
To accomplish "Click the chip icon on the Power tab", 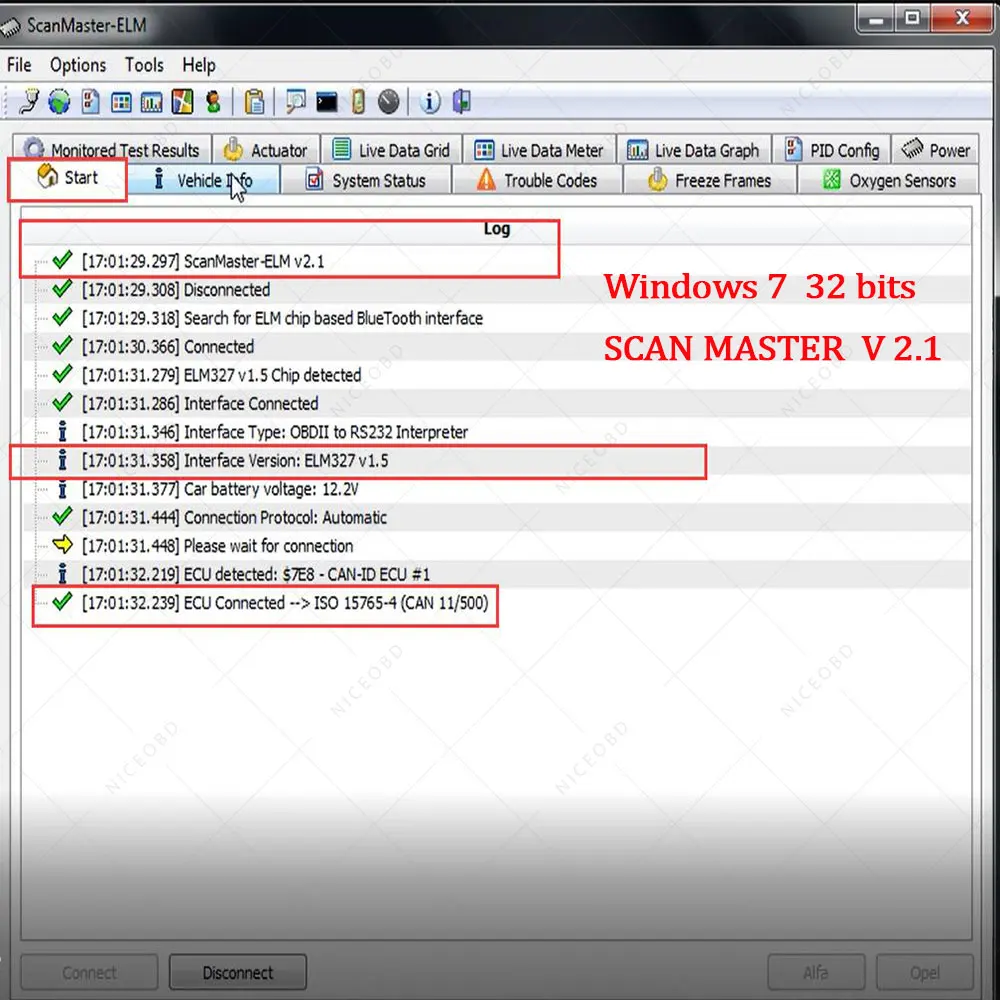I will (x=912, y=148).
